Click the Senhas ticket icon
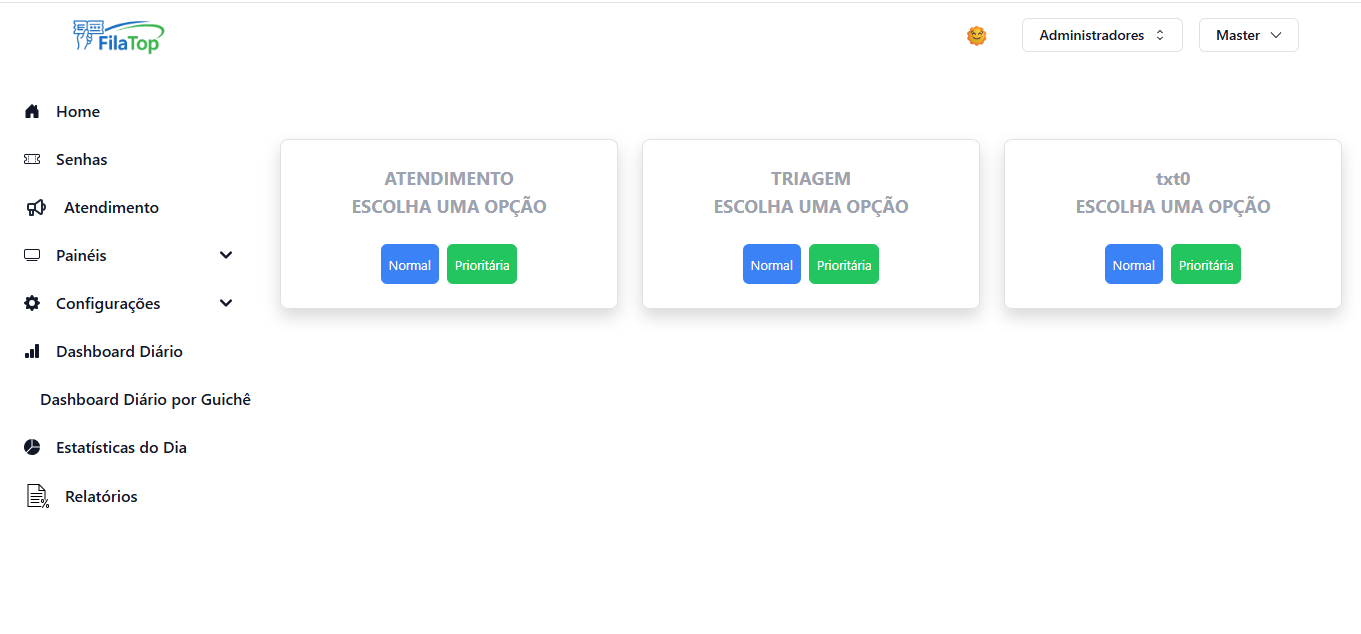The width and height of the screenshot is (1361, 634). click(x=32, y=160)
